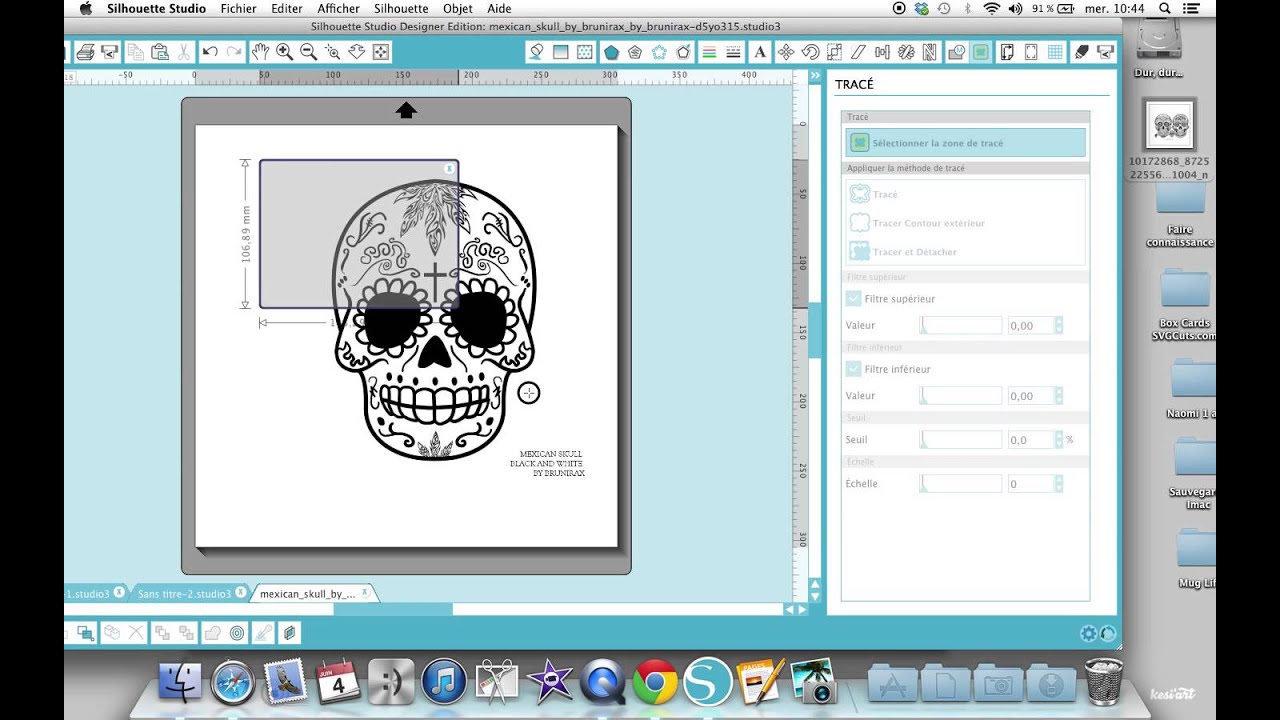Click the Redo arrow

tap(234, 52)
